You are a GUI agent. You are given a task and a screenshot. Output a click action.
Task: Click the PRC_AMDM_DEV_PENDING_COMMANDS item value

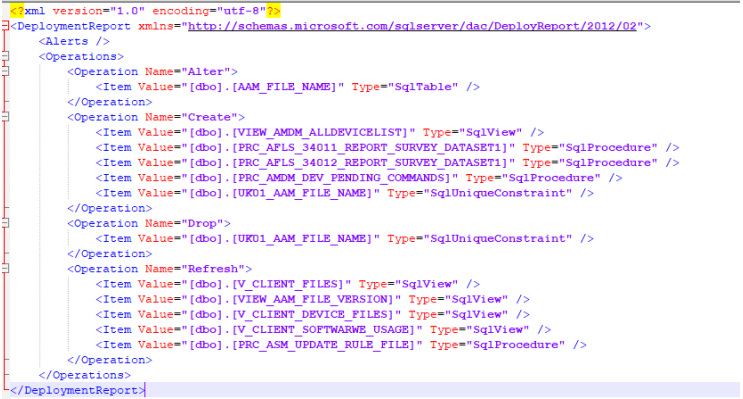pyautogui.click(x=319, y=178)
